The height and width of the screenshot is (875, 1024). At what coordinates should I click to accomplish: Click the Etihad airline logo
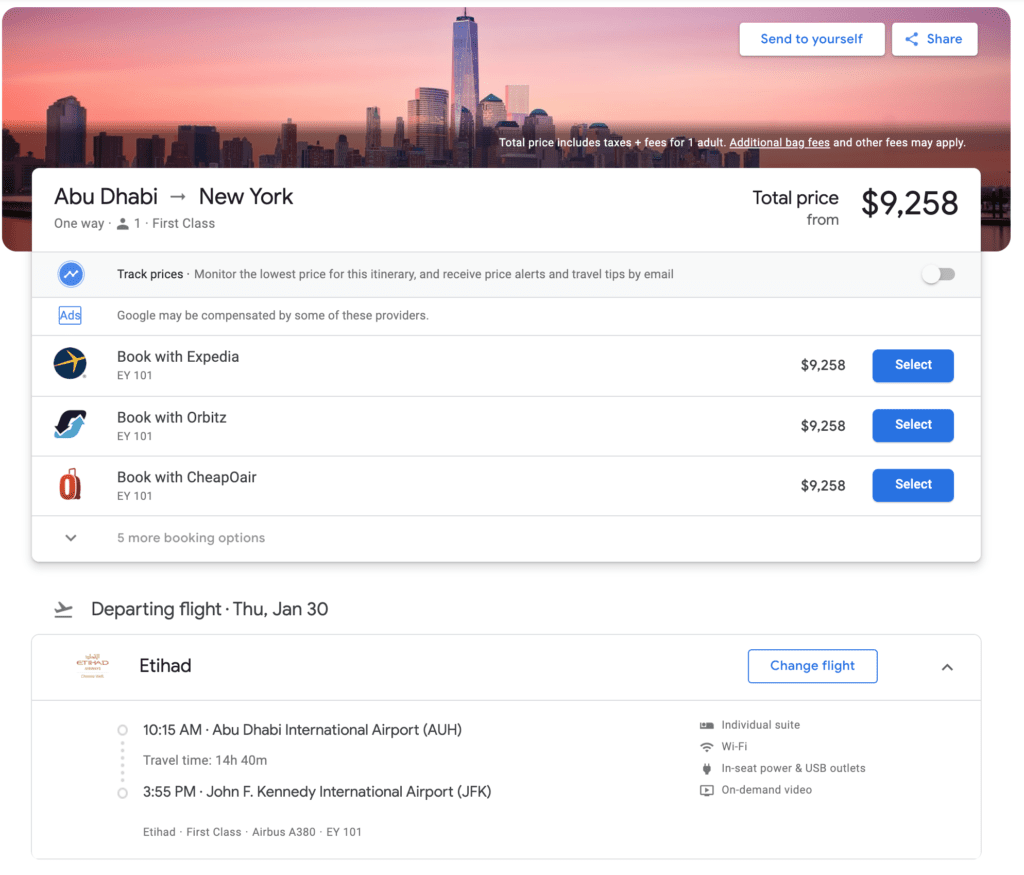pos(91,666)
